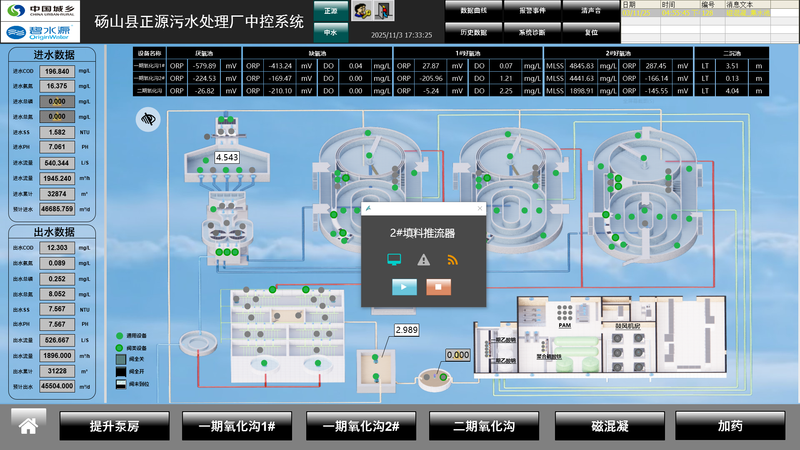Click the 出水COD value 12.303
Viewport: 800px width, 450px height.
[57, 247]
